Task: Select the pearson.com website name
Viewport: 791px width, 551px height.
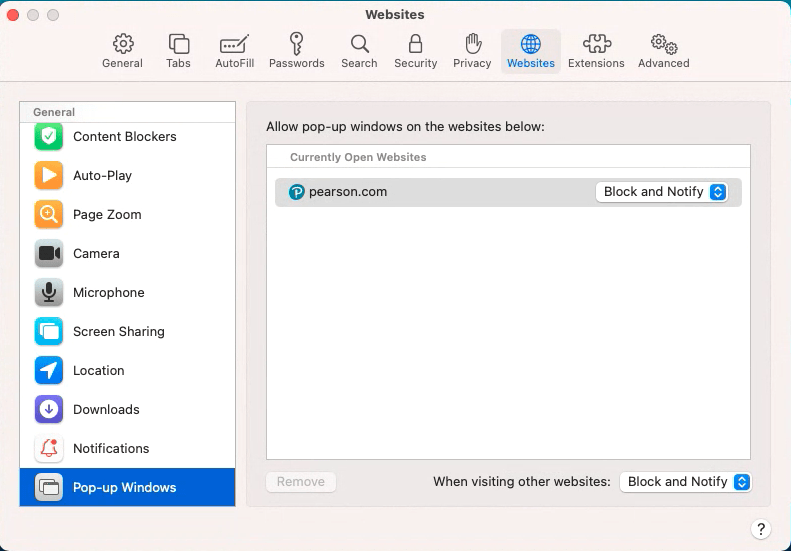Action: [x=348, y=192]
